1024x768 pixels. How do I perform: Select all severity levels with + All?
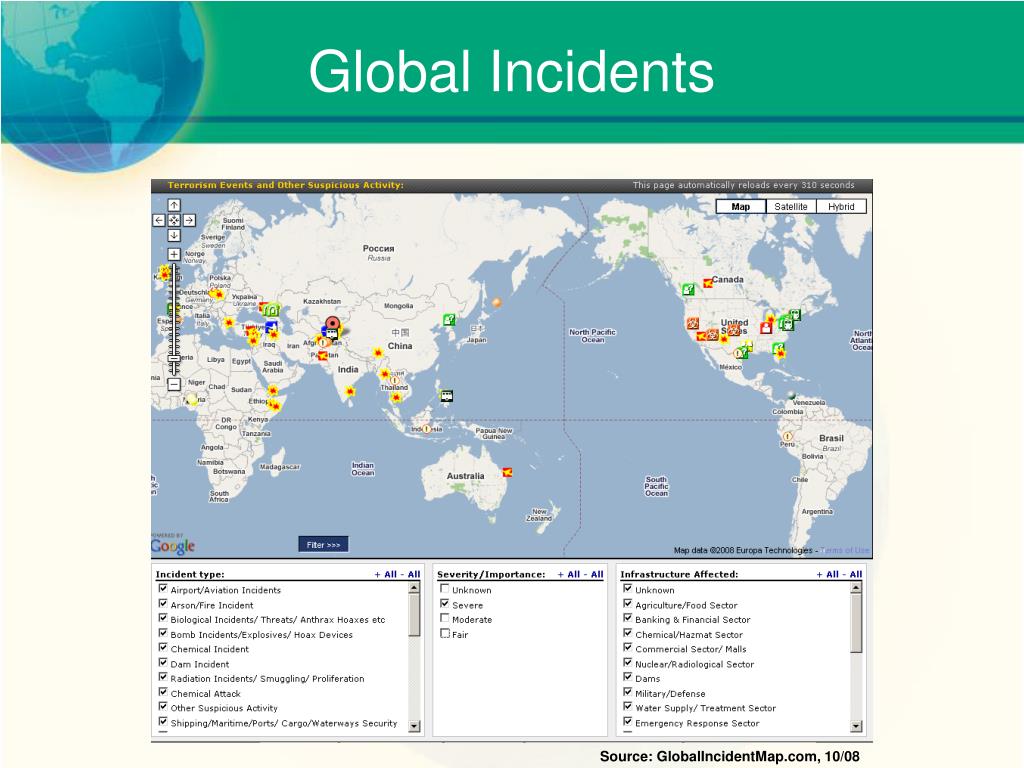coord(569,574)
